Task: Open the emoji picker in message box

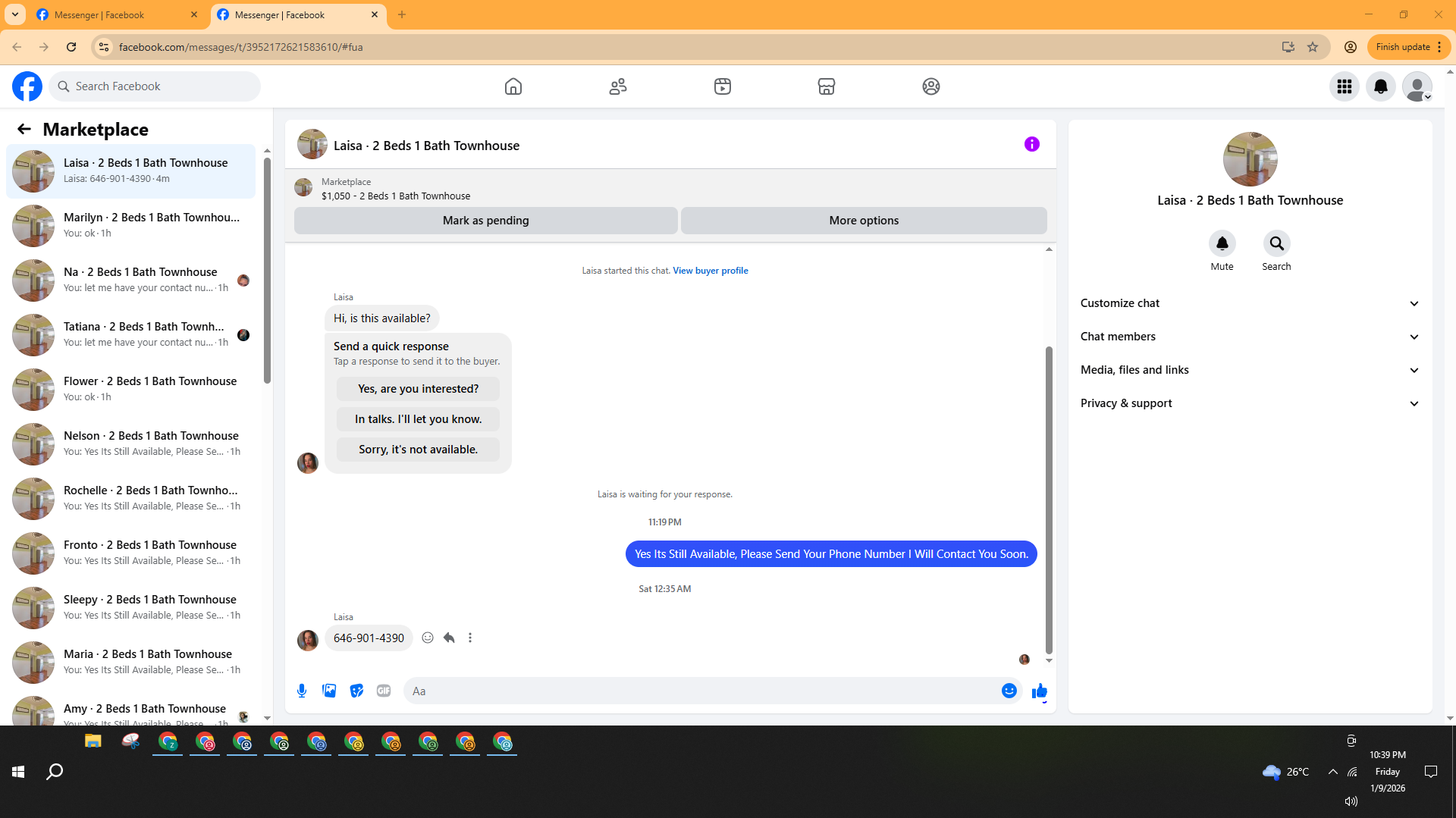Action: coord(1009,691)
